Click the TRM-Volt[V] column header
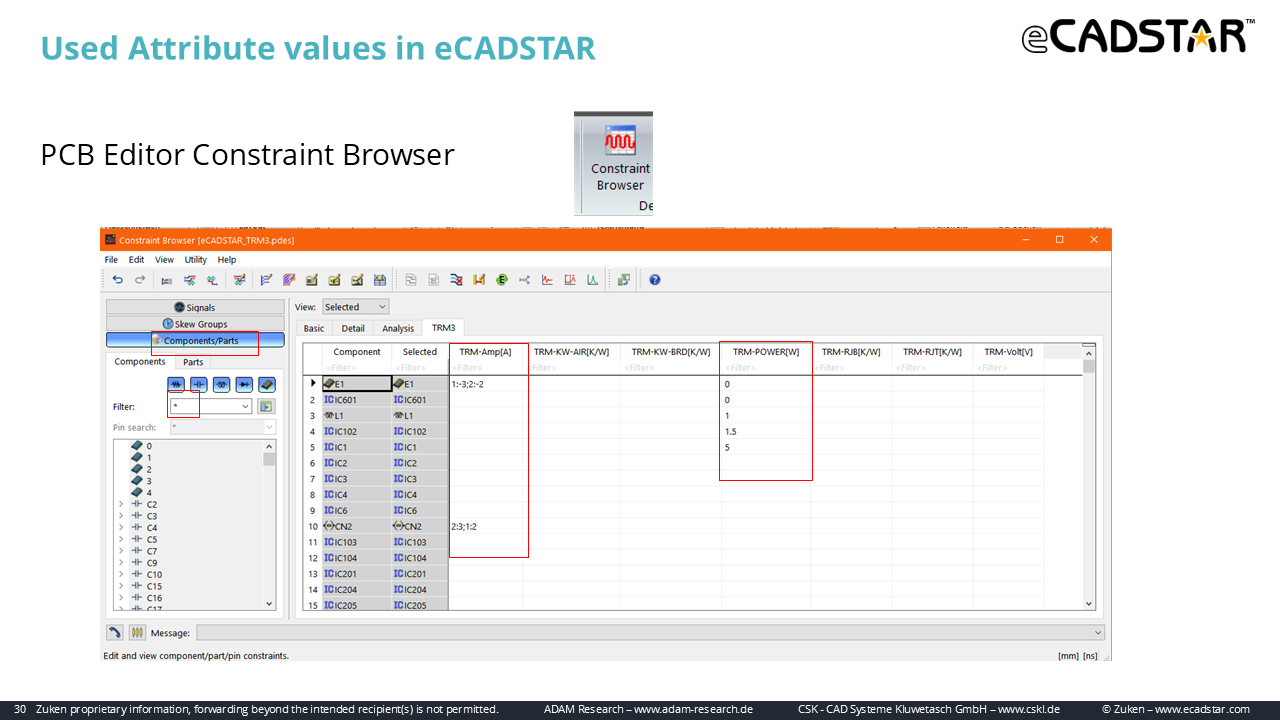 (1008, 352)
